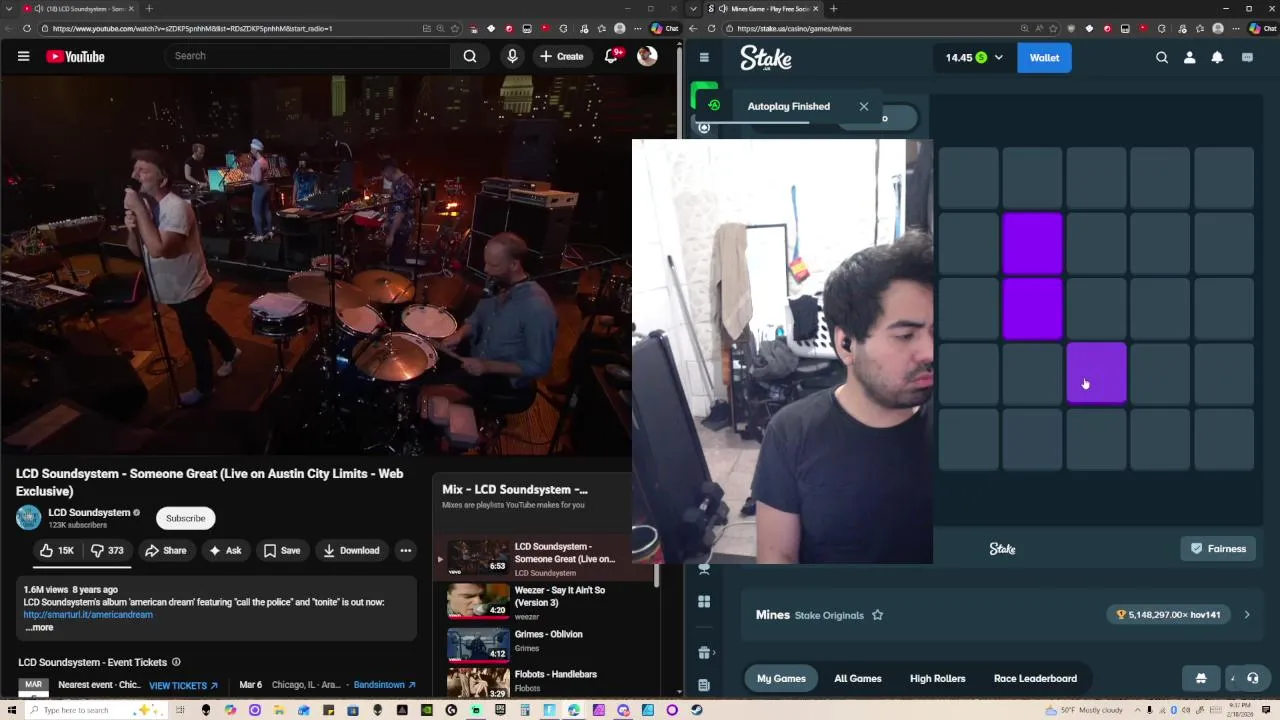1280x720 pixels.
Task: Open the Stake Wallet button
Action: pyautogui.click(x=1044, y=57)
